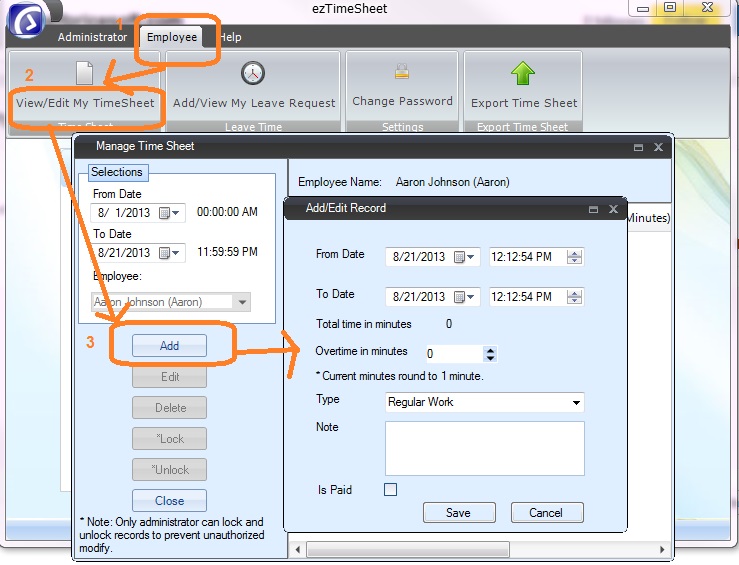Screen dimensions: 739x565
Task: Open the Administrator menu tab
Action: pyautogui.click(x=92, y=37)
